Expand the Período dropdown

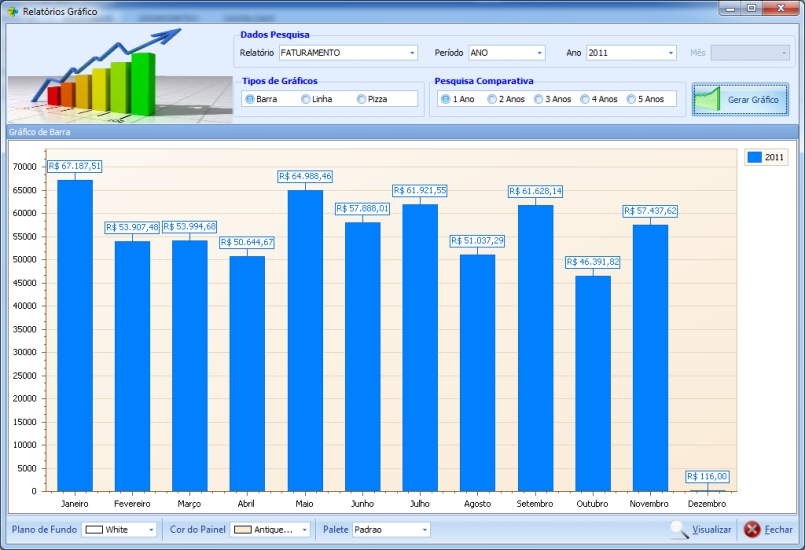[540, 53]
